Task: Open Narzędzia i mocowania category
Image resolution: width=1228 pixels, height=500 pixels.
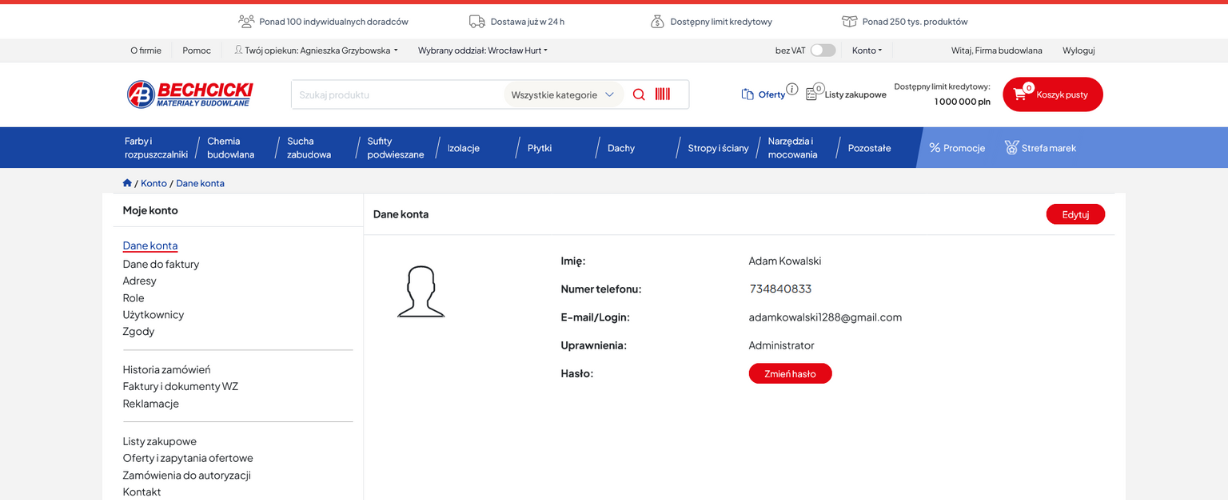Action: pos(792,148)
